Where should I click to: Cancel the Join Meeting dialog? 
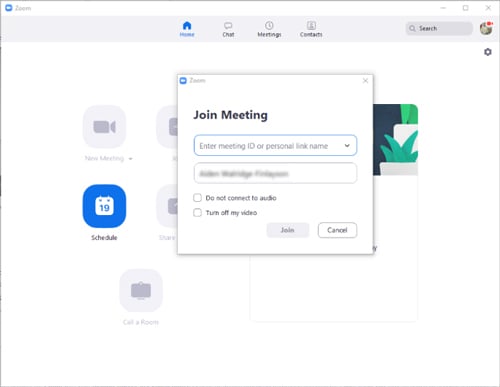coord(337,230)
